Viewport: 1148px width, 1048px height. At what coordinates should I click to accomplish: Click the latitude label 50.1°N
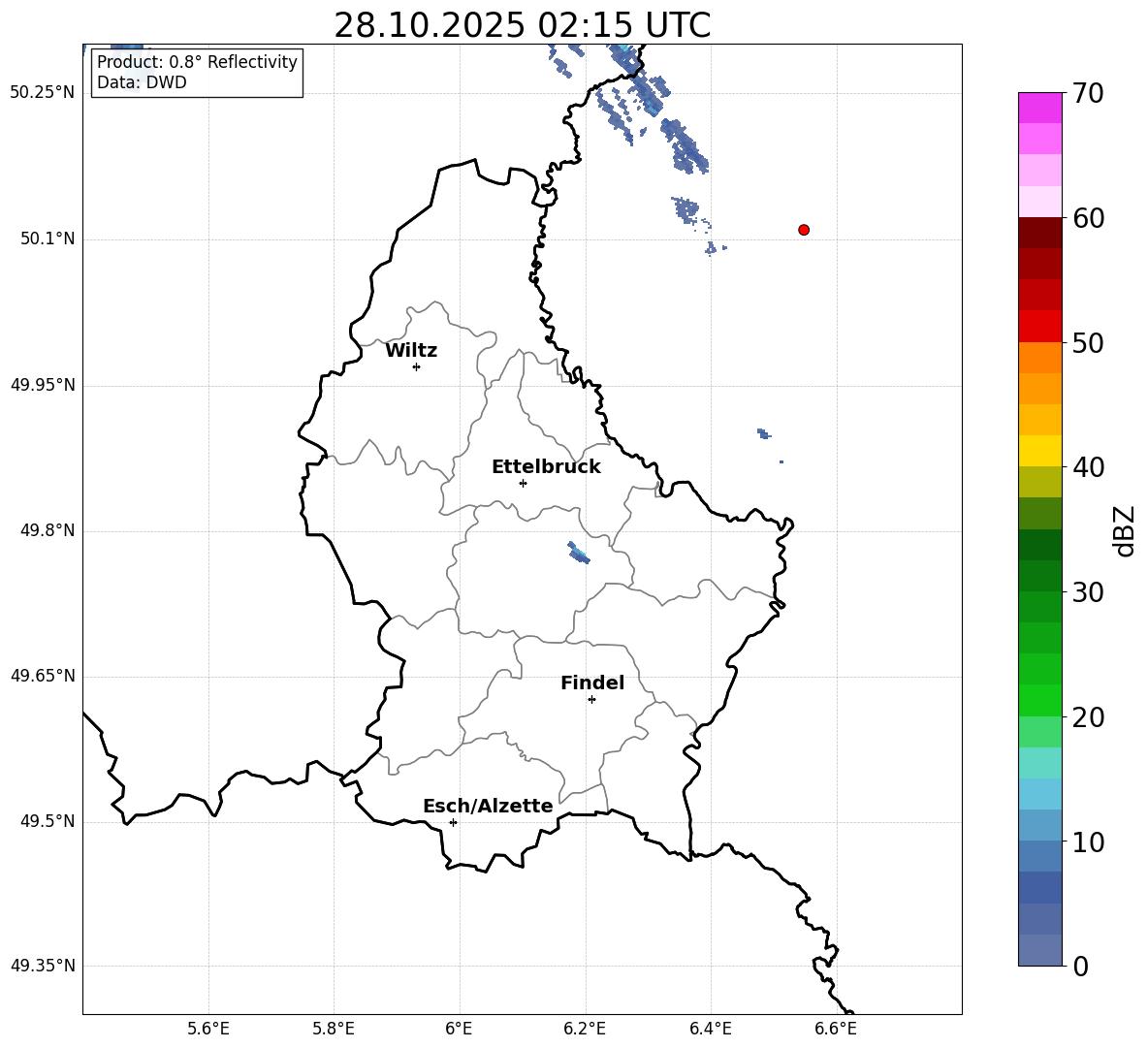pos(48,239)
